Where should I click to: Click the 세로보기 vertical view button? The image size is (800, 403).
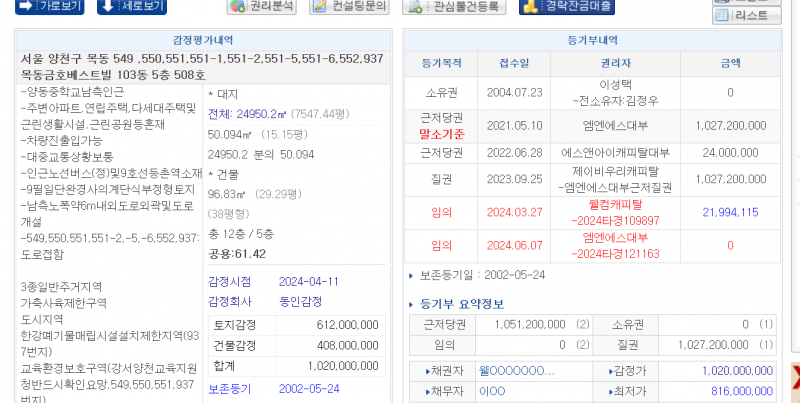pyautogui.click(x=132, y=6)
